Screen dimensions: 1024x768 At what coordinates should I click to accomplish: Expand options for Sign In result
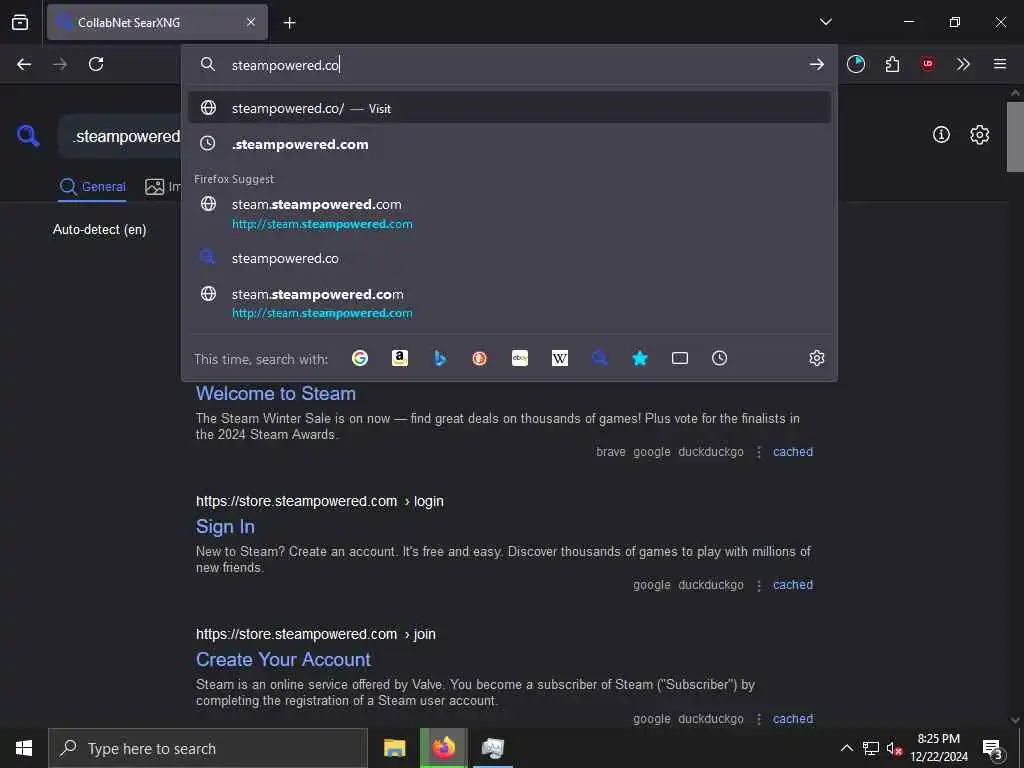758,585
